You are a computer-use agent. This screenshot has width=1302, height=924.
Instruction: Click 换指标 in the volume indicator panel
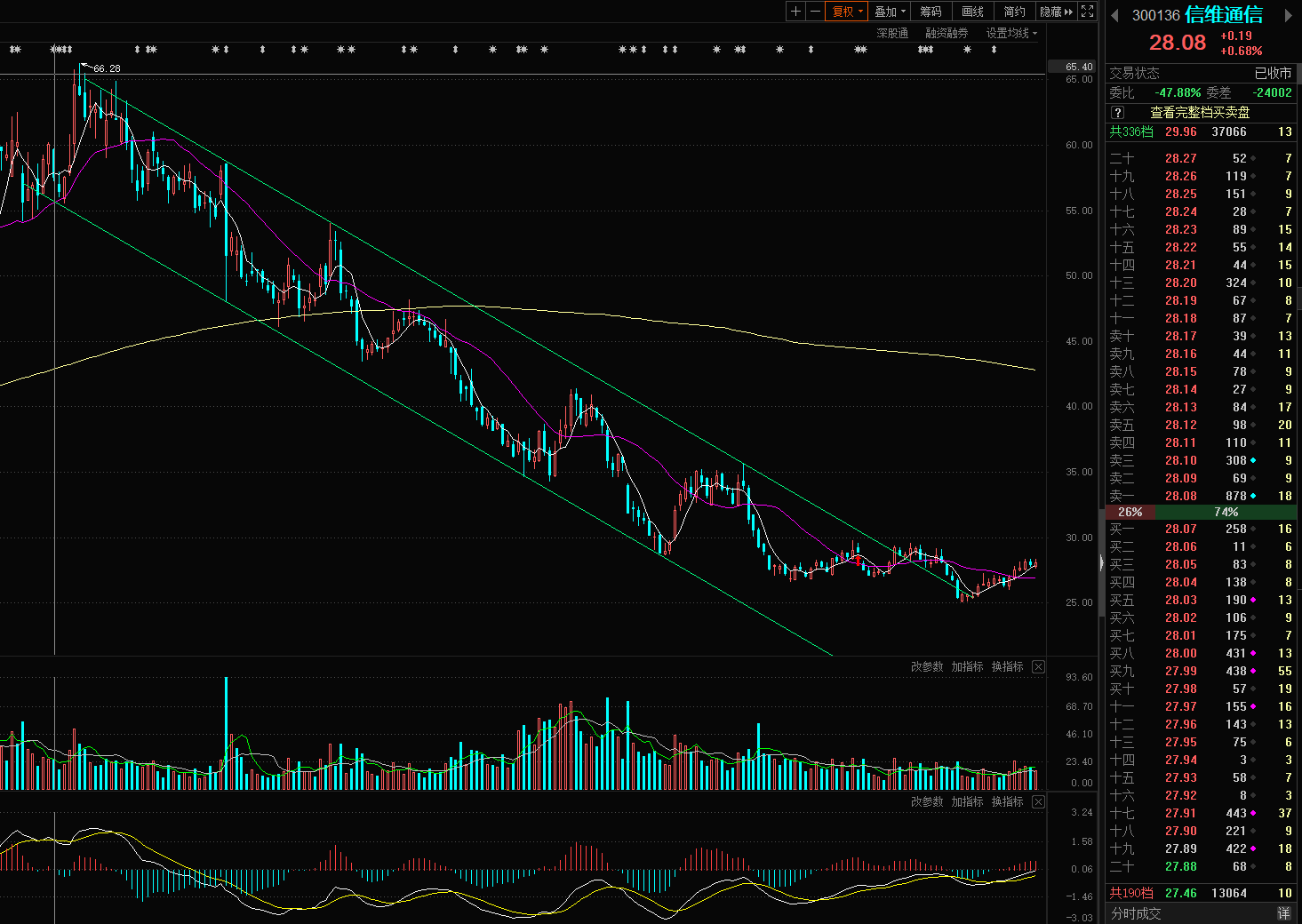tap(1007, 666)
